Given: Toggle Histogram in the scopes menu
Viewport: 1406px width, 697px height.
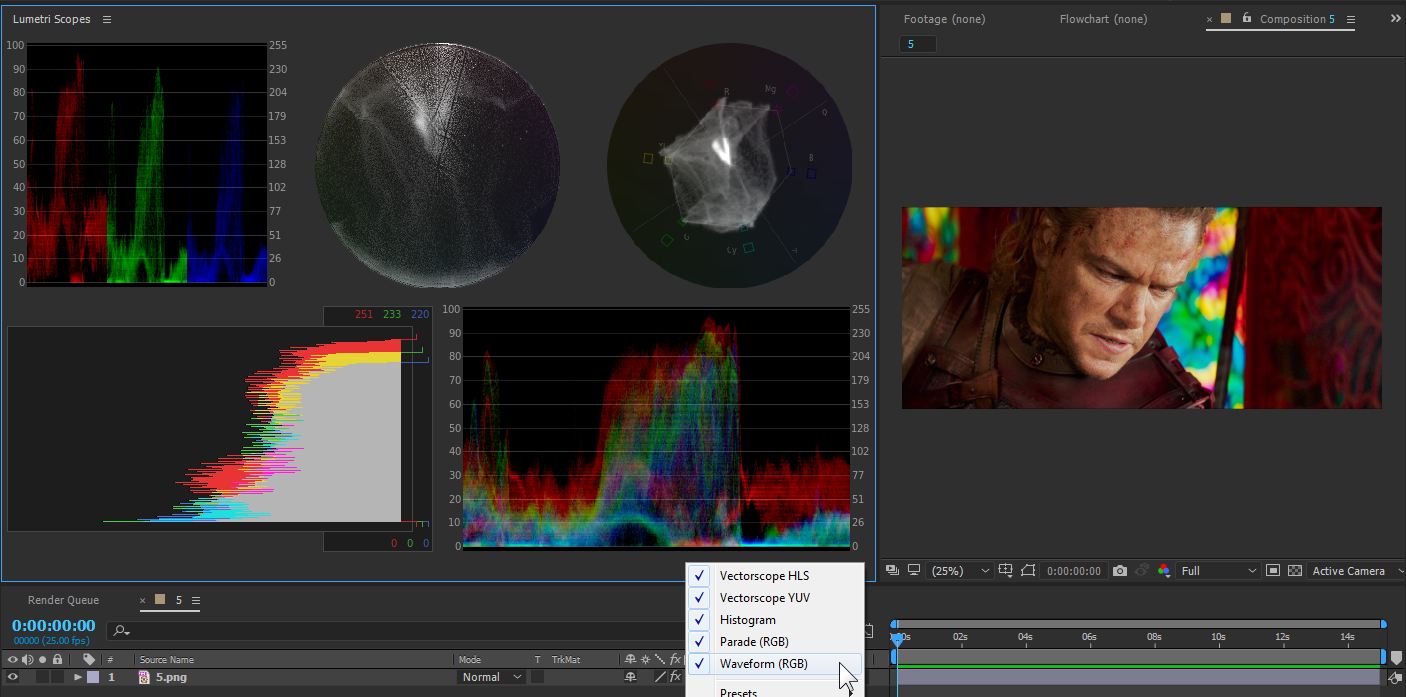Looking at the screenshot, I should point(774,620).
